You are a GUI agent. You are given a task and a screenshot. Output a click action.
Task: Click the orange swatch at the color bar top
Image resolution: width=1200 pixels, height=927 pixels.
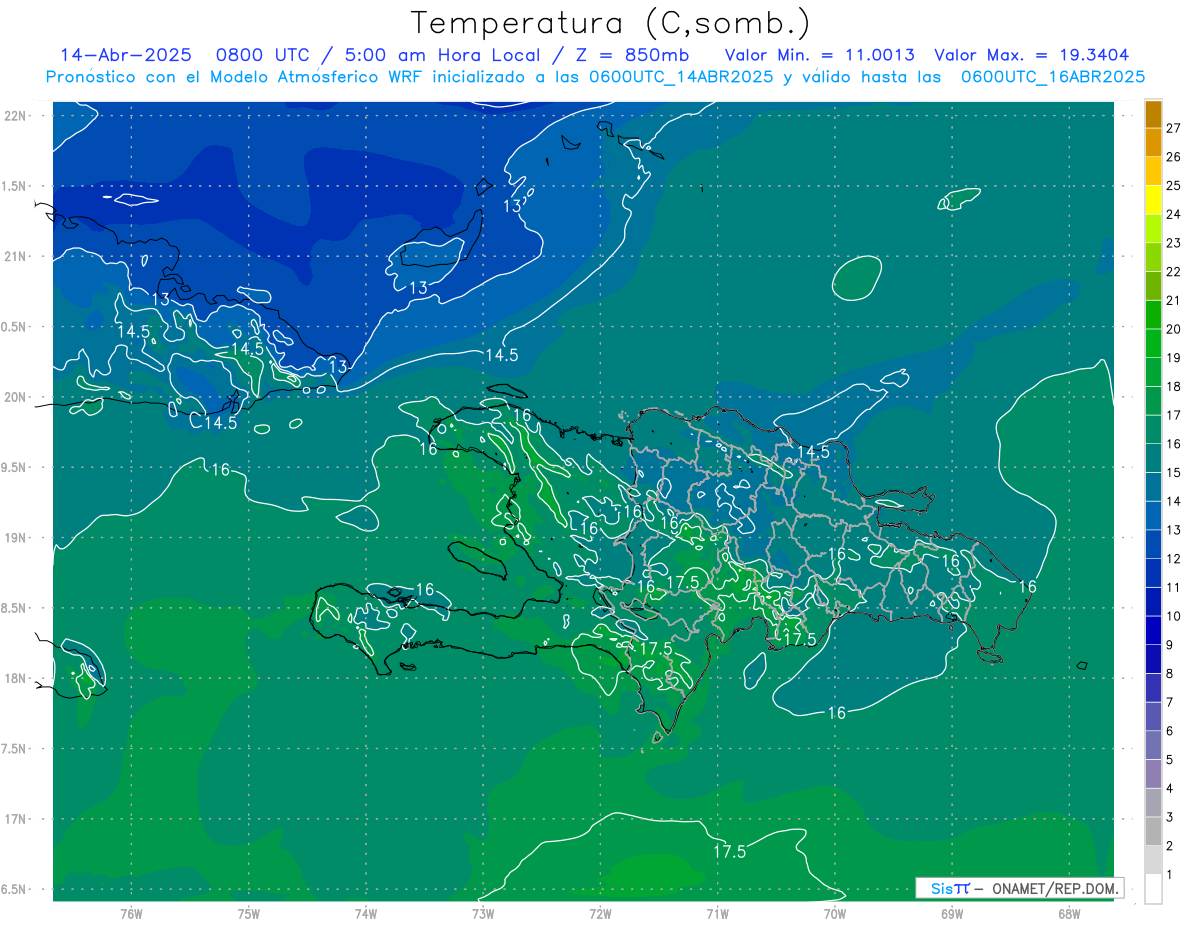click(1153, 114)
